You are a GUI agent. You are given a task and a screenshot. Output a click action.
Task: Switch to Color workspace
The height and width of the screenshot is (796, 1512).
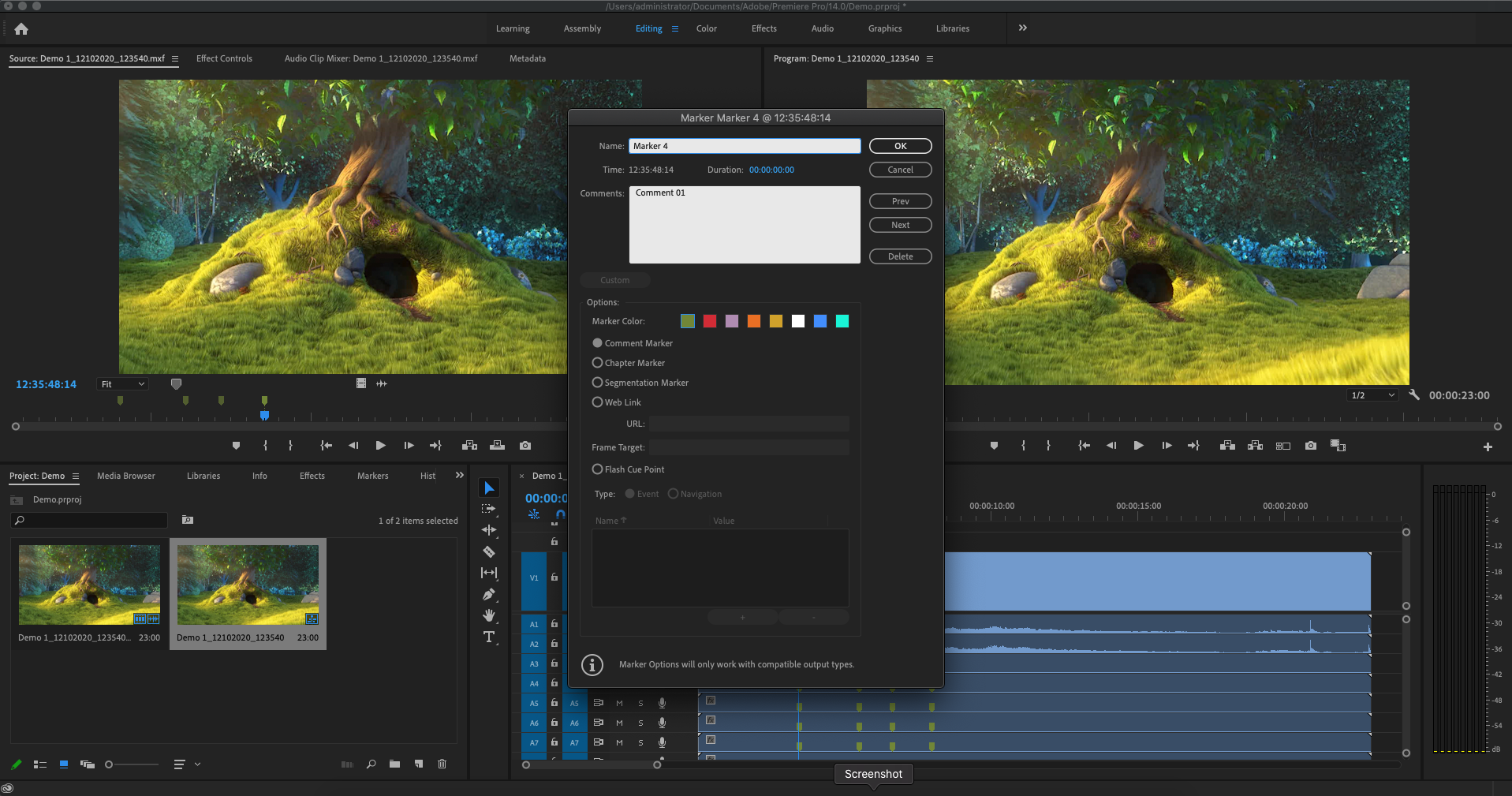click(707, 29)
